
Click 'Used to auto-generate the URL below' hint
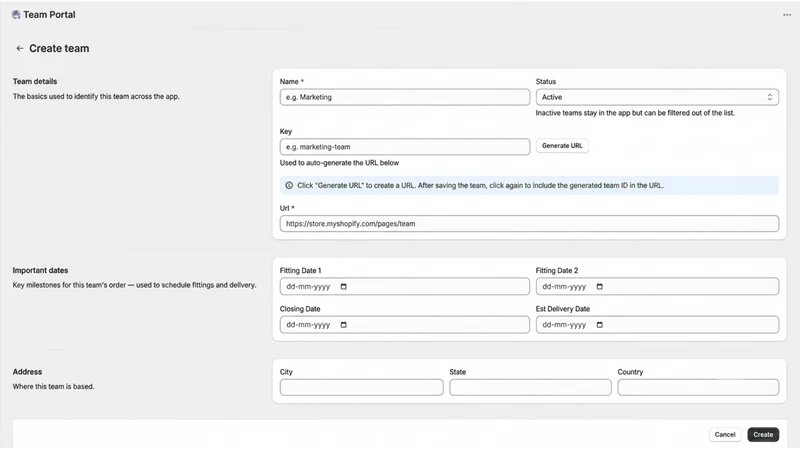coord(339,163)
